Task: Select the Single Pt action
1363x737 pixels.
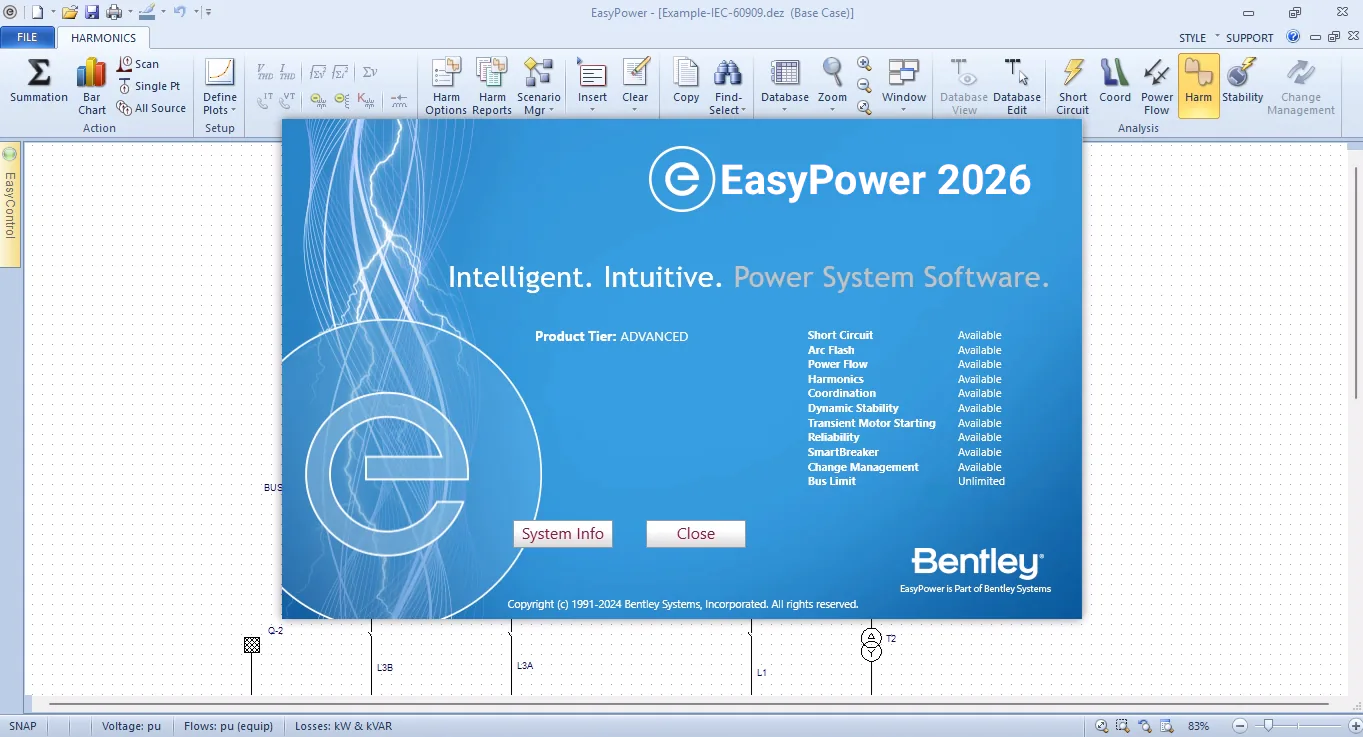Action: (150, 86)
